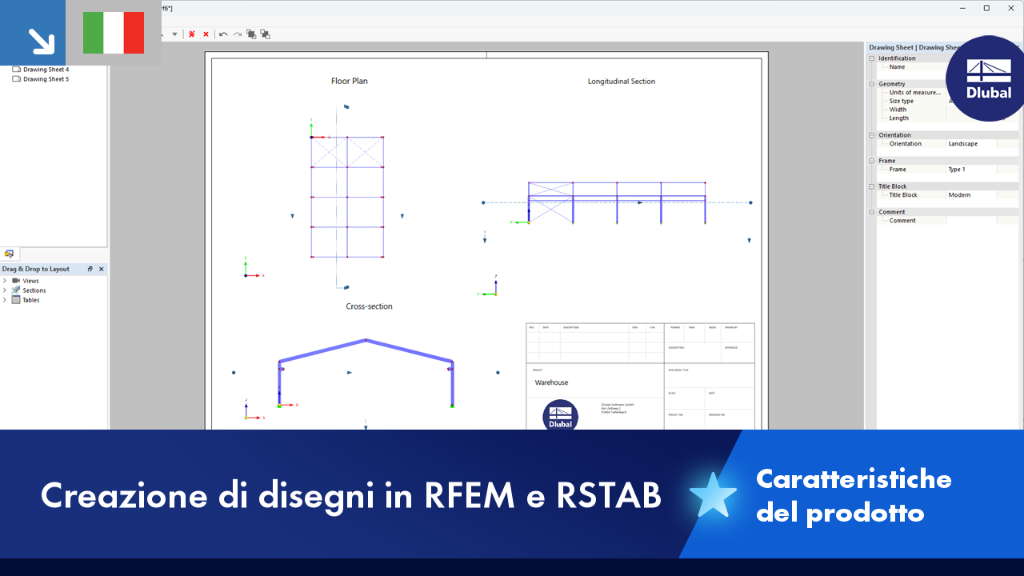Click the Dlubal logo in title block
The width and height of the screenshot is (1024, 576).
click(560, 415)
